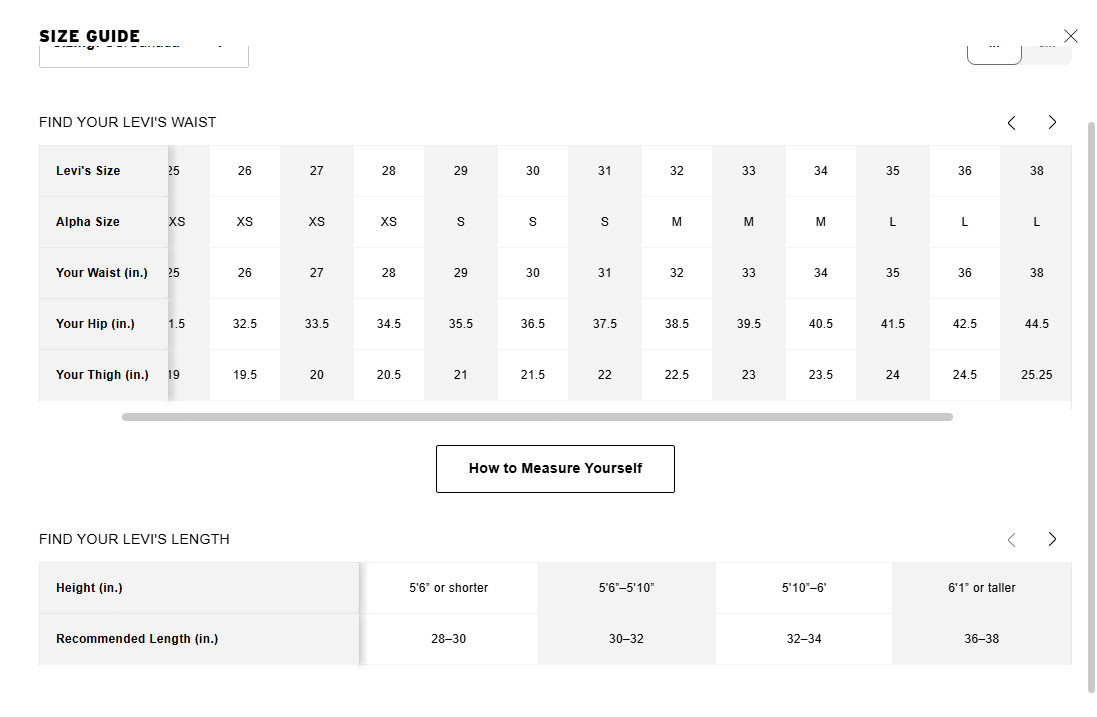Click hip value 42.5

965,324
